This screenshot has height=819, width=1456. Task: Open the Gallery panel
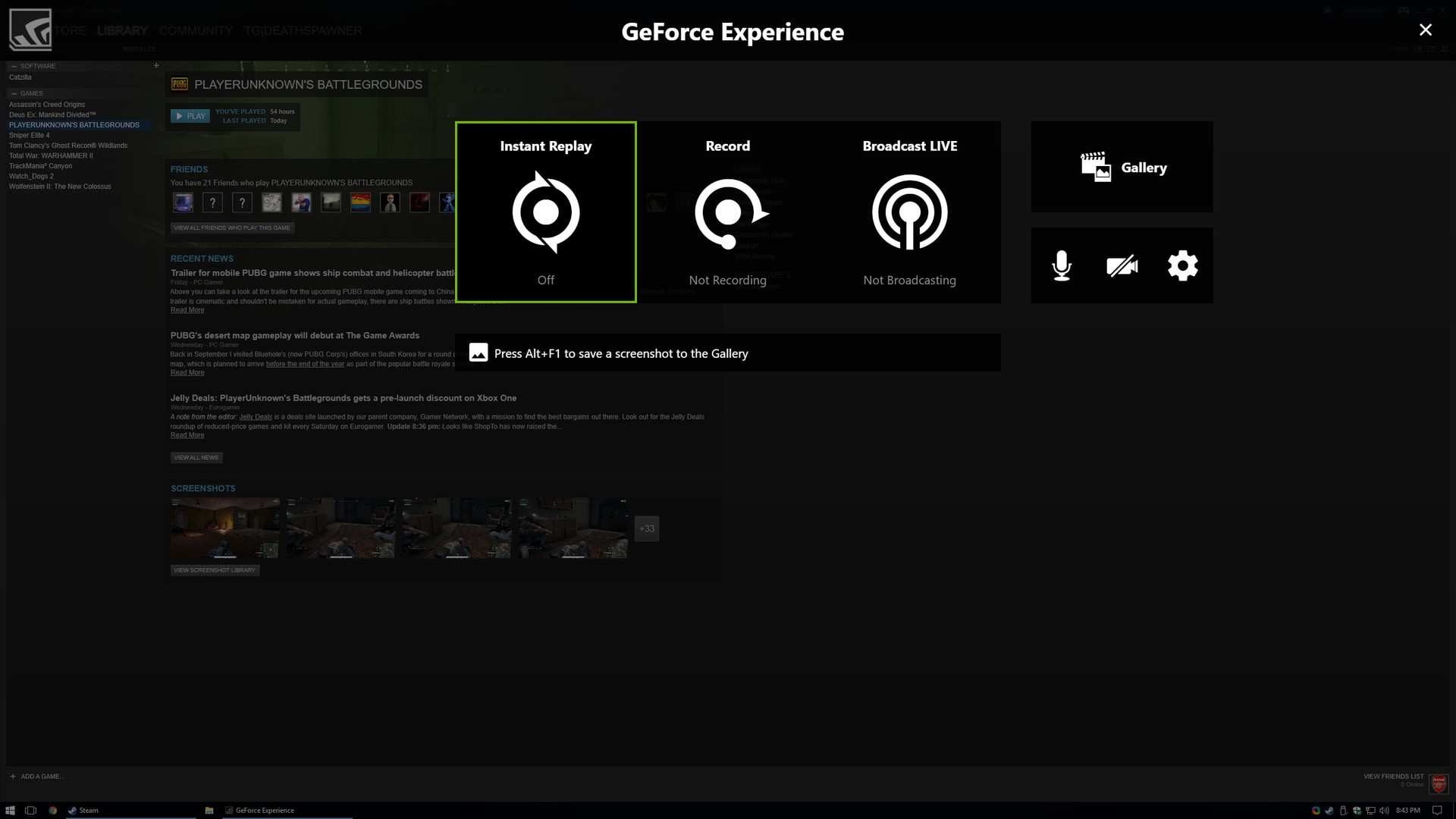pos(1123,167)
